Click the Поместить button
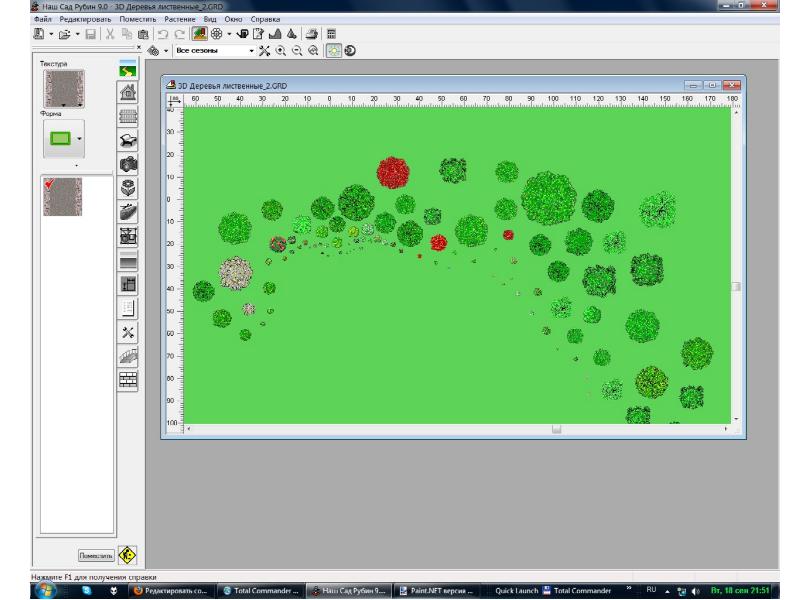 (95, 555)
